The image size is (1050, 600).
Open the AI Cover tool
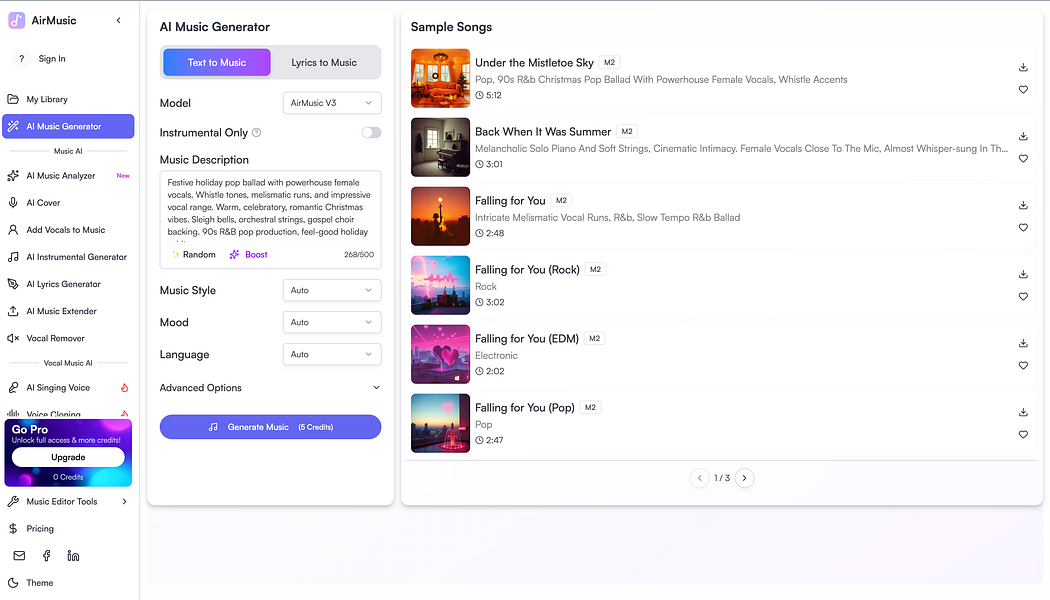pos(50,202)
